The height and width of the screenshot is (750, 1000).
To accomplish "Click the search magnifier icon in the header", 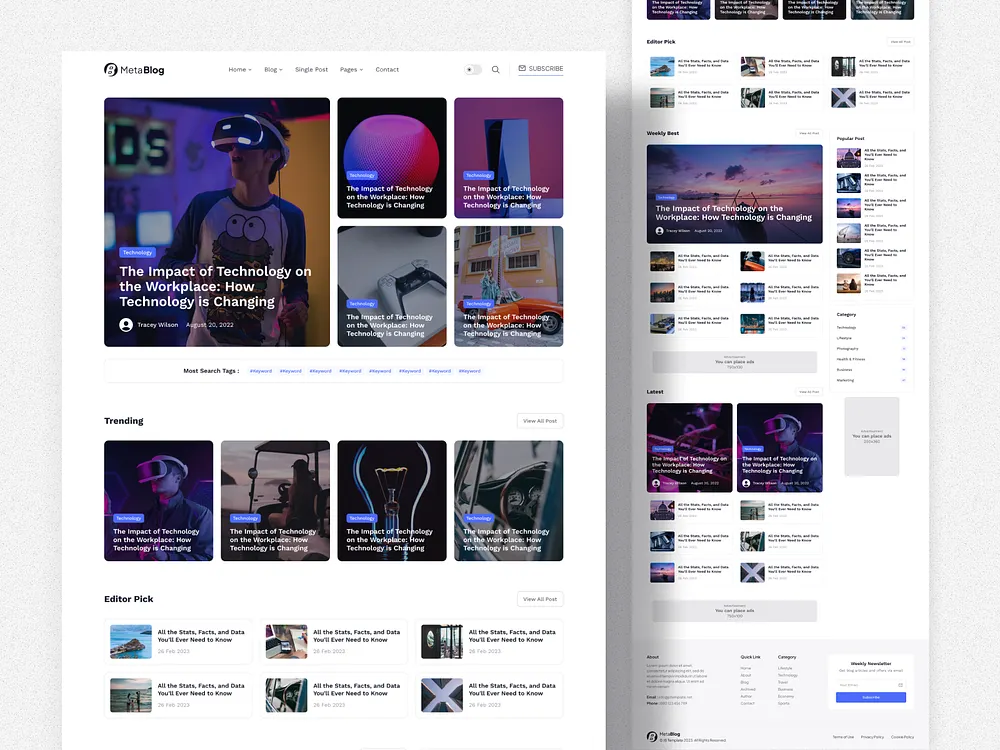I will (x=496, y=69).
